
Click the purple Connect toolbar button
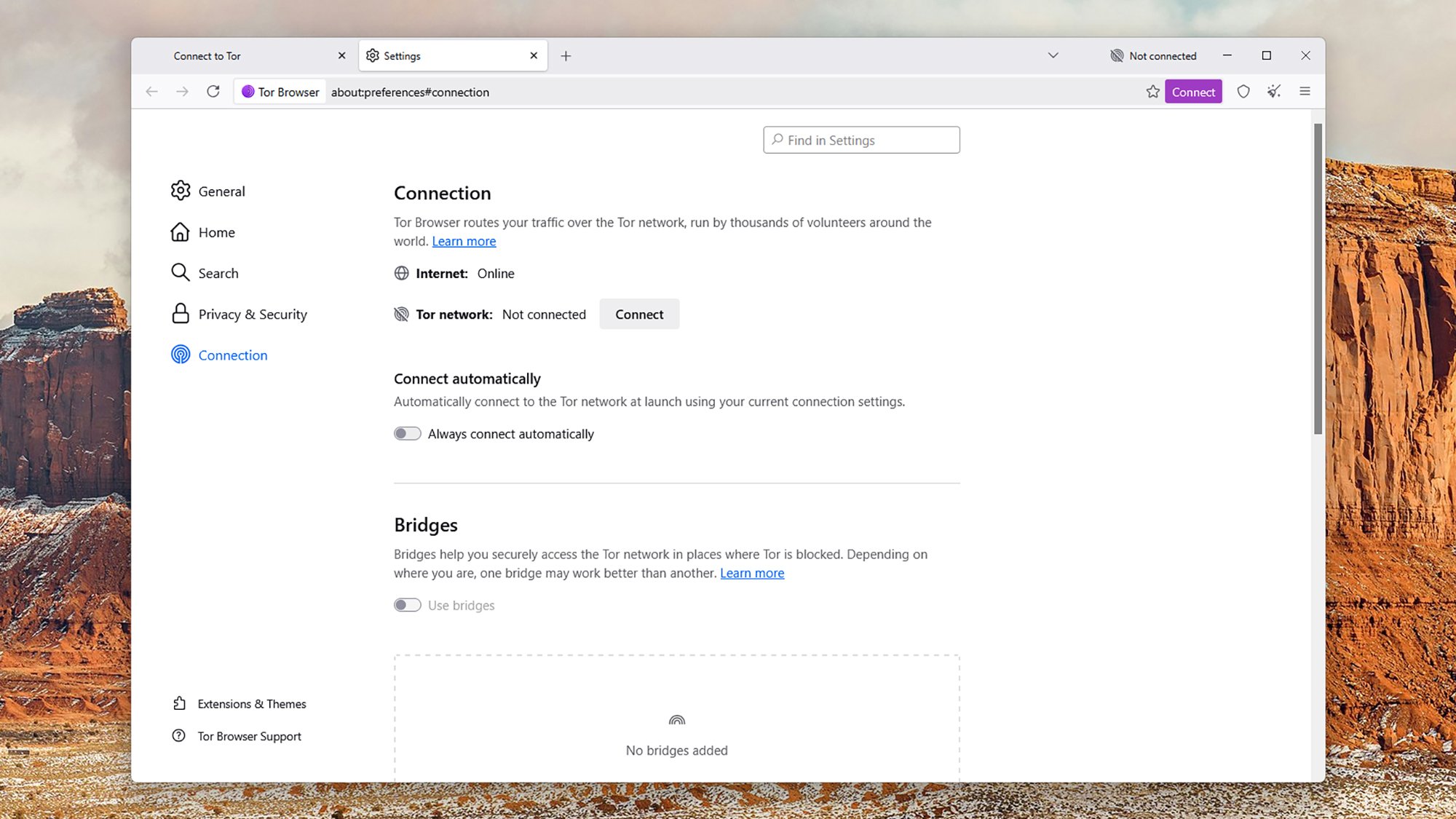click(1193, 92)
